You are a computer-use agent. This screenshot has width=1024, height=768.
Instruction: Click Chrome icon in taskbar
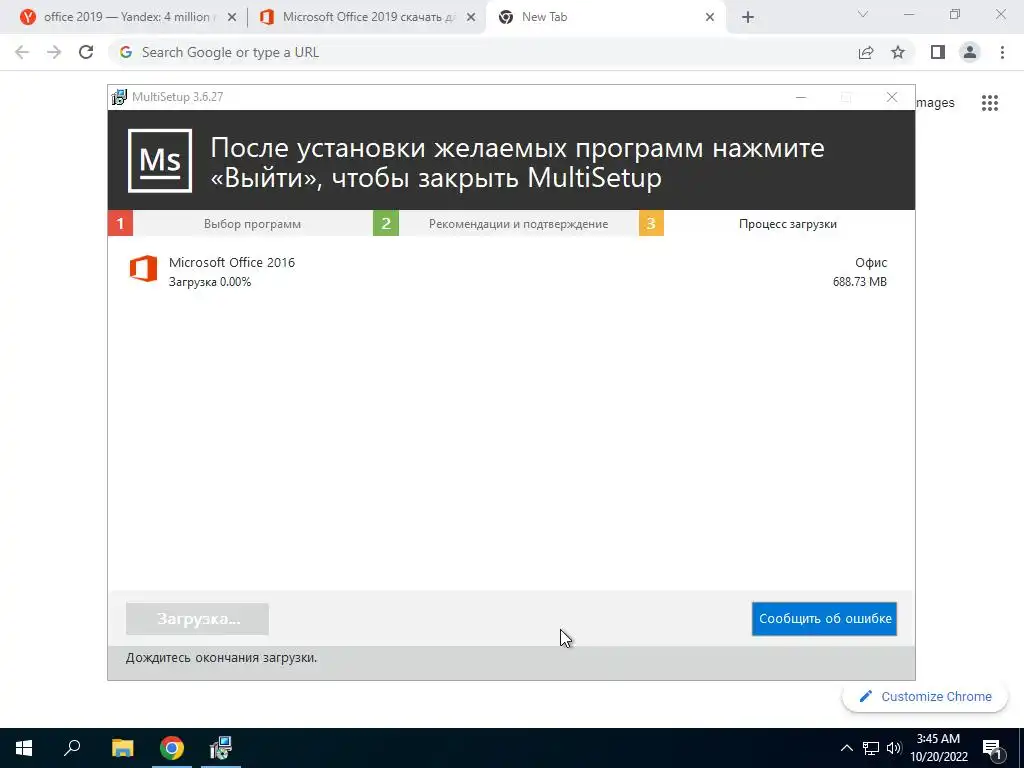pos(172,748)
